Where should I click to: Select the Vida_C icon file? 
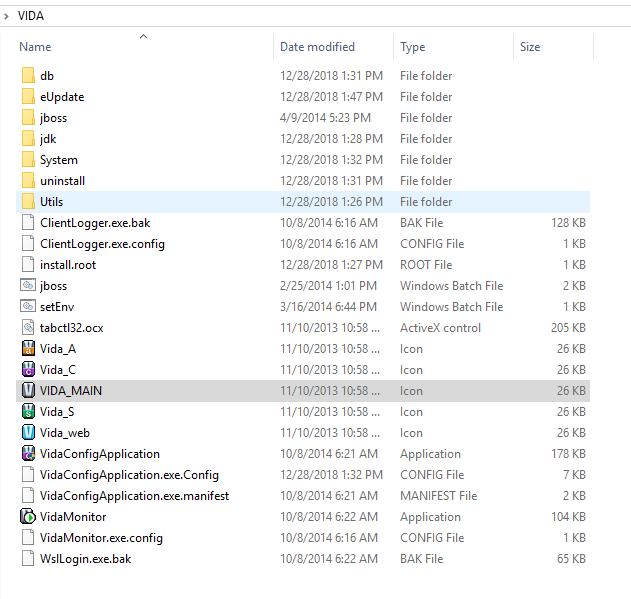click(x=57, y=370)
